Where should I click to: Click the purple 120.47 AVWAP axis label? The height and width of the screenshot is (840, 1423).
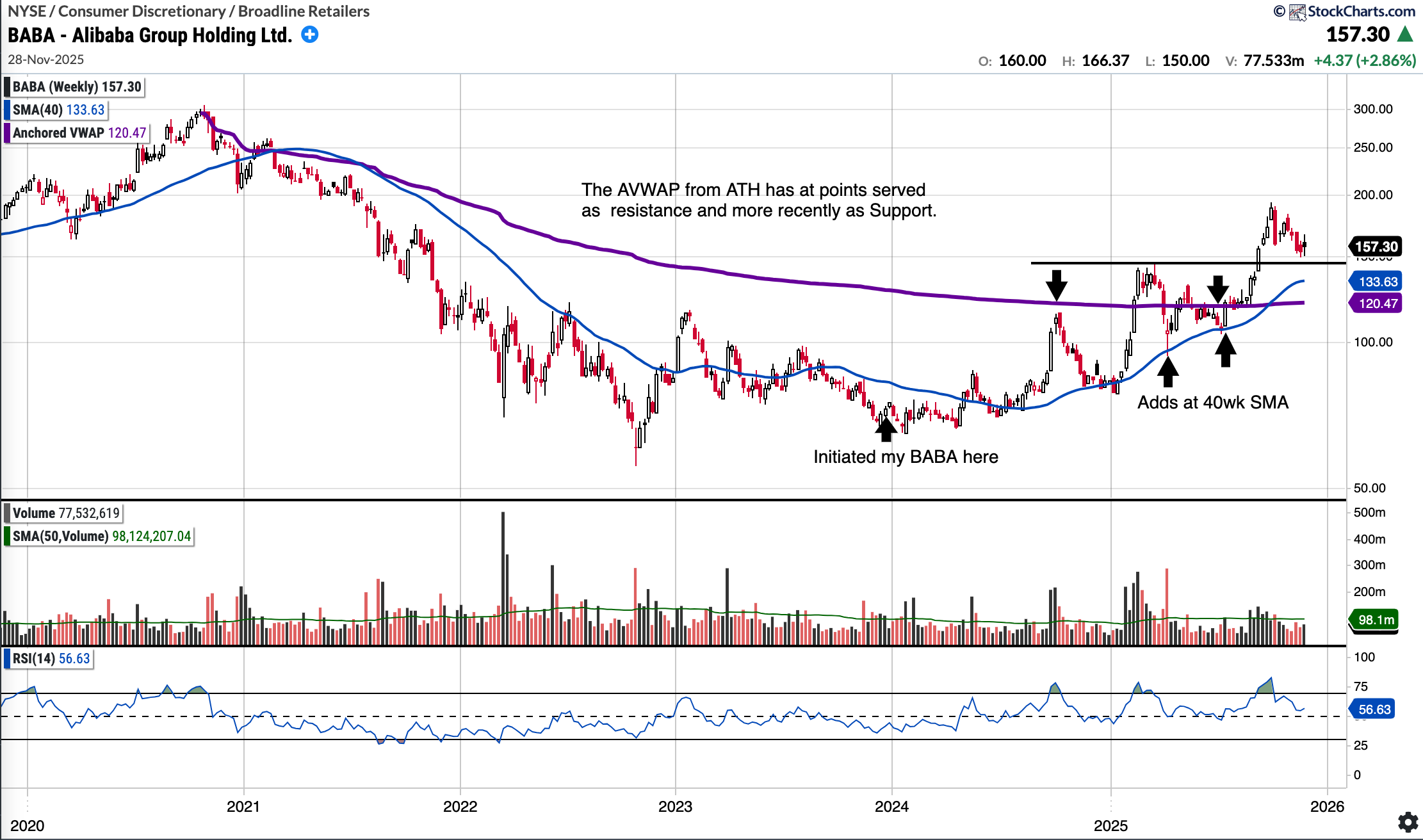[x=1377, y=303]
